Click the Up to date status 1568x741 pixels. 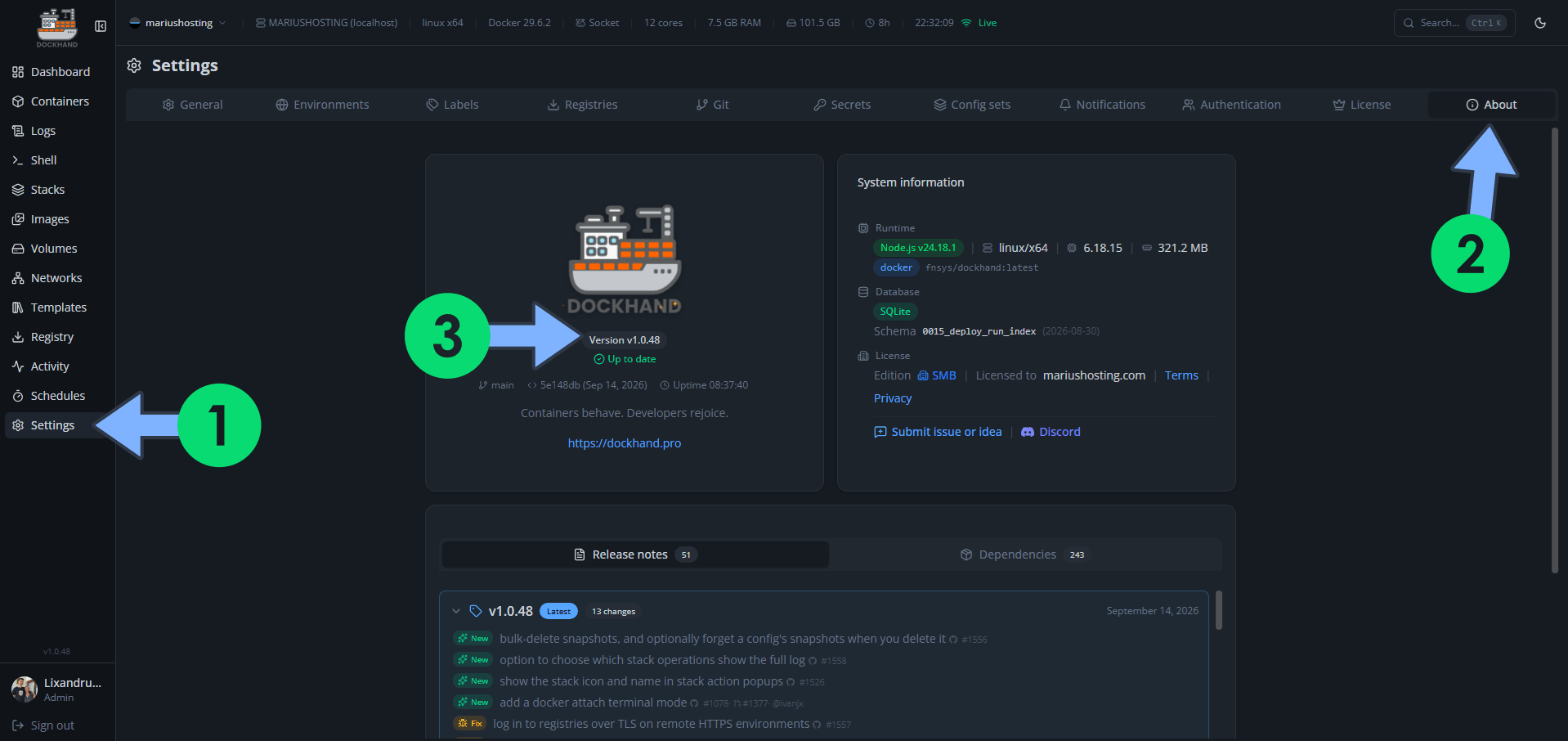tap(625, 359)
